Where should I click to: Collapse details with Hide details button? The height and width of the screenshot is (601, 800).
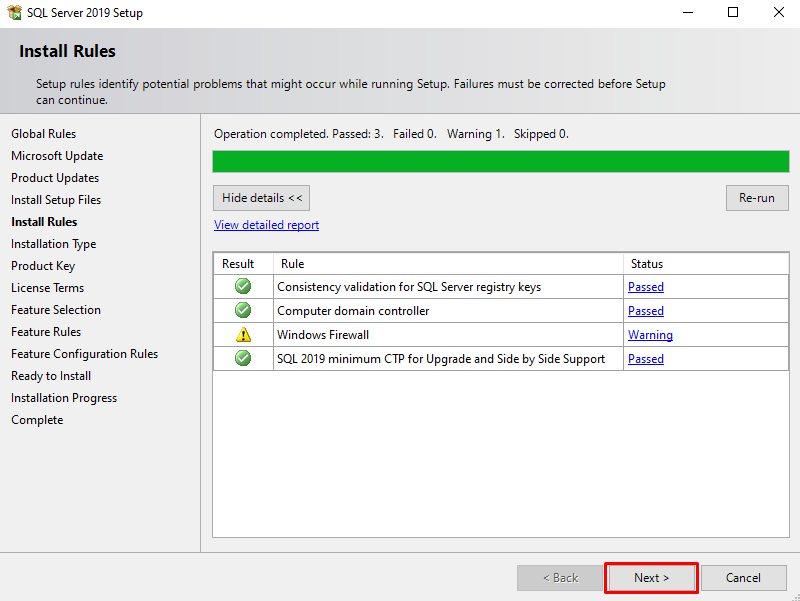261,198
